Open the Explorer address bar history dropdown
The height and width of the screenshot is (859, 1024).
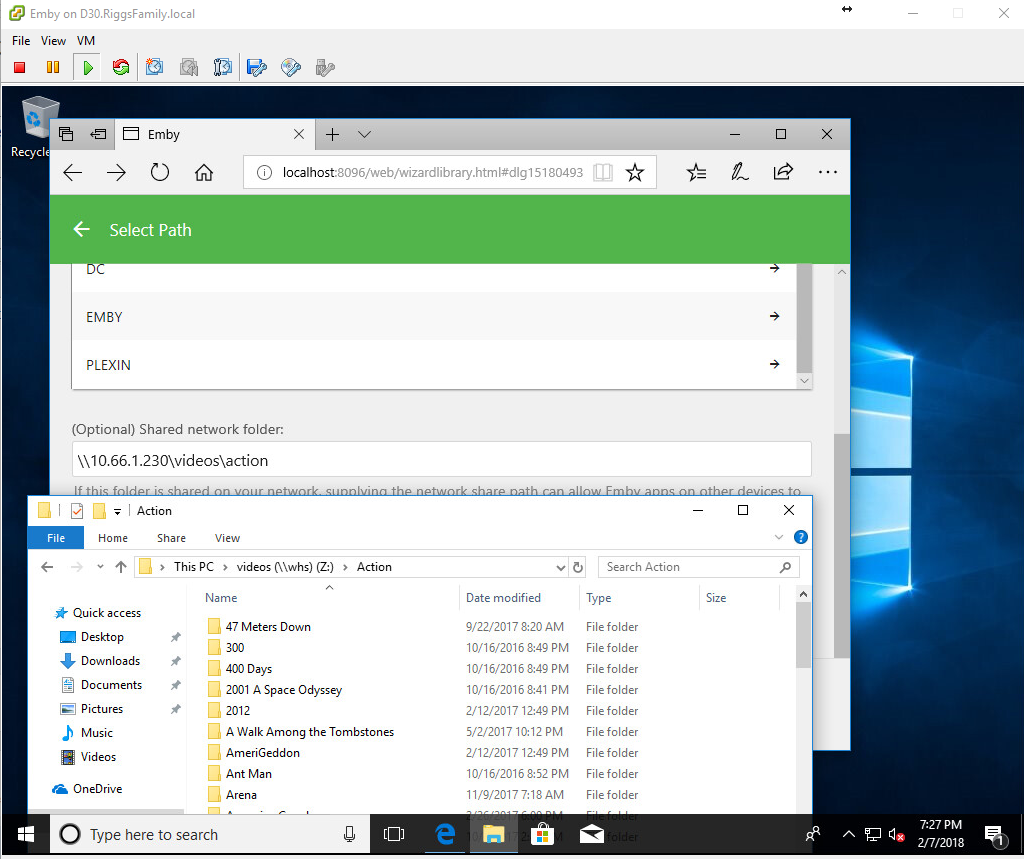coord(560,567)
